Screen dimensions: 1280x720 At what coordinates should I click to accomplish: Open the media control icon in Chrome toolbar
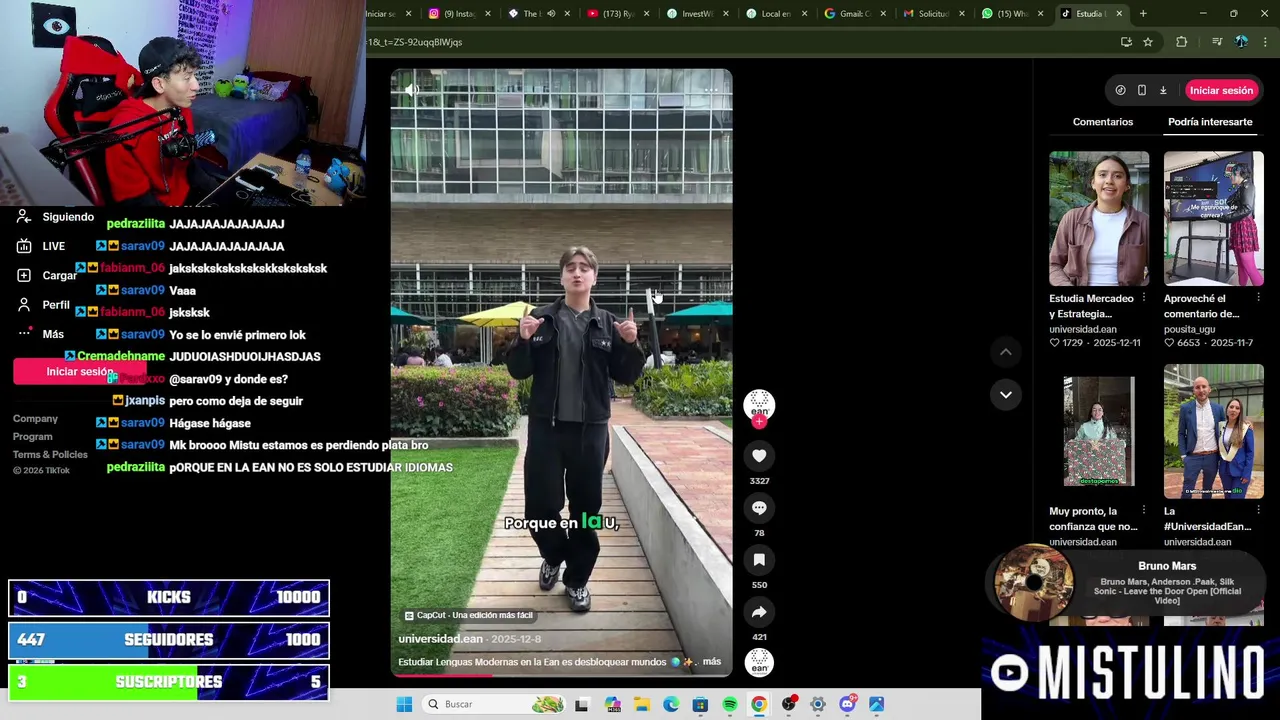click(1217, 42)
